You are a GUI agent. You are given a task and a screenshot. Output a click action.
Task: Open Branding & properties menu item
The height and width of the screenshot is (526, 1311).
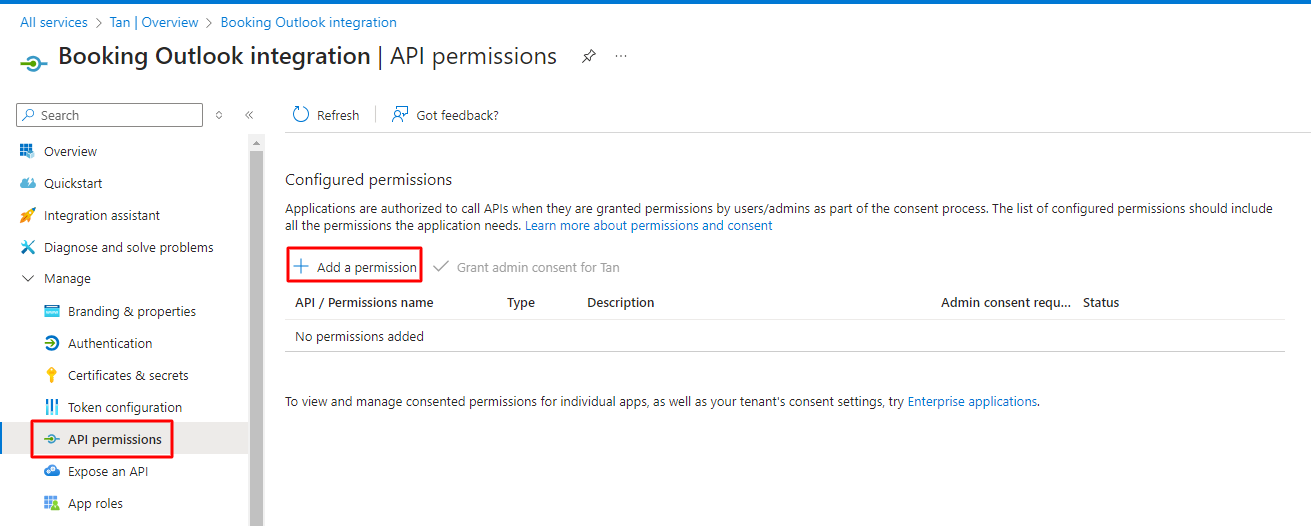[131, 311]
